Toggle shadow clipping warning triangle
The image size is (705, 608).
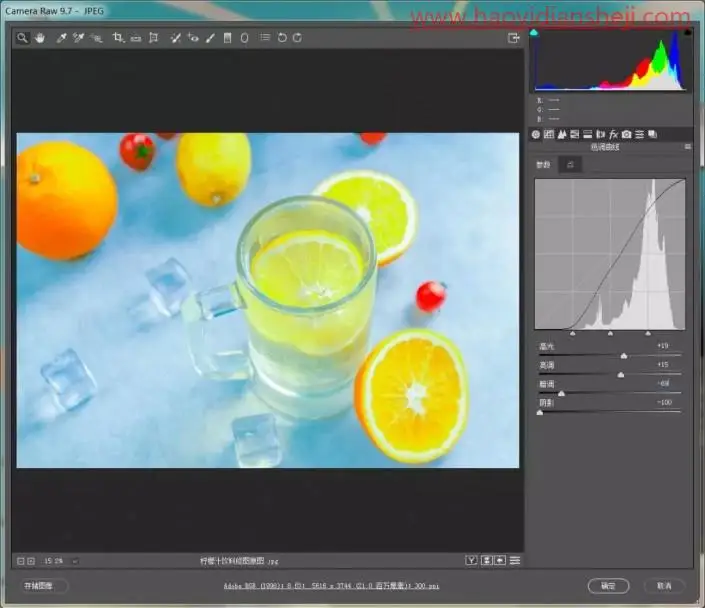click(534, 32)
